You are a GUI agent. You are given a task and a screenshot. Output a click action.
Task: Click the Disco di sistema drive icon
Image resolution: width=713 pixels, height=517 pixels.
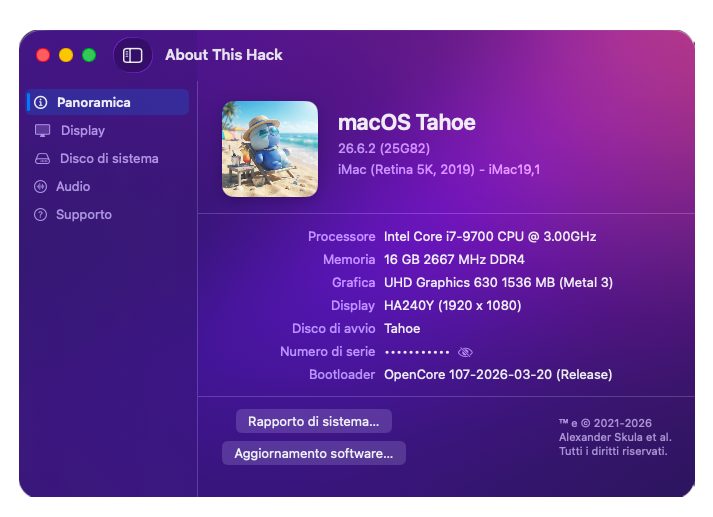tap(42, 159)
